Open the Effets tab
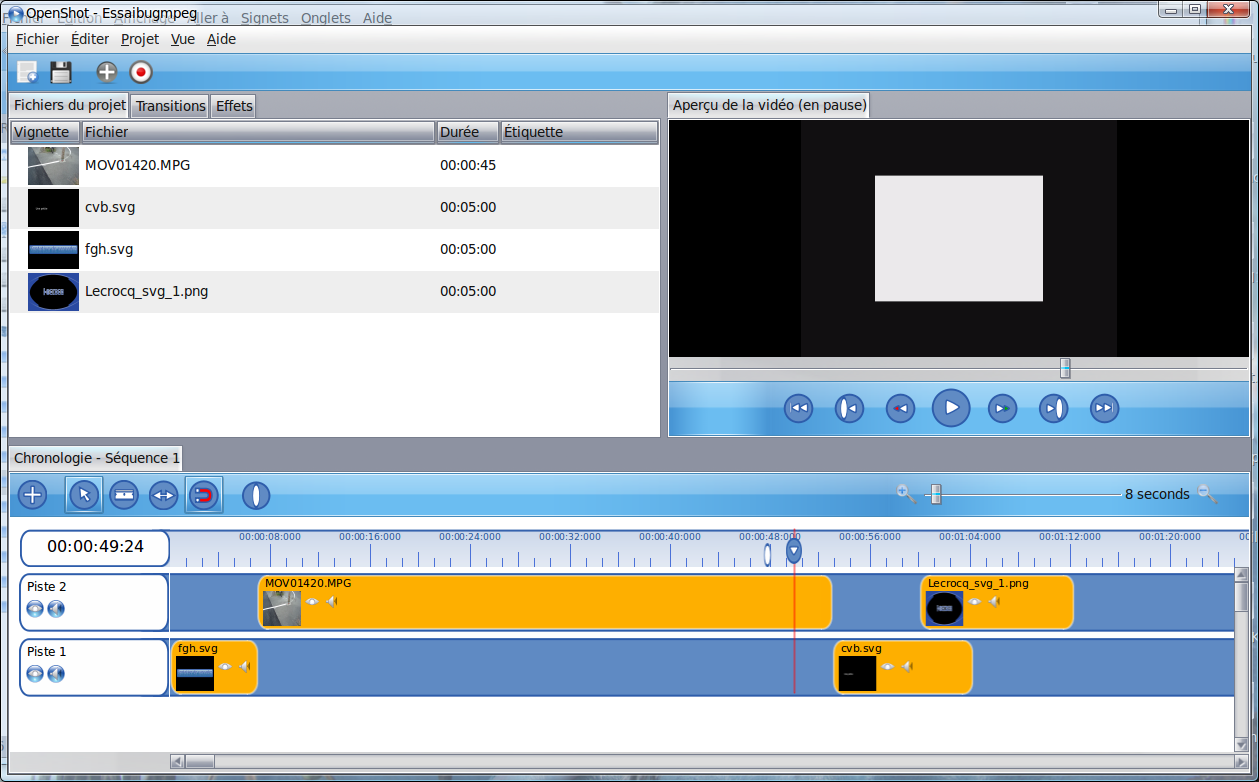The width and height of the screenshot is (1259, 782). pyautogui.click(x=234, y=106)
